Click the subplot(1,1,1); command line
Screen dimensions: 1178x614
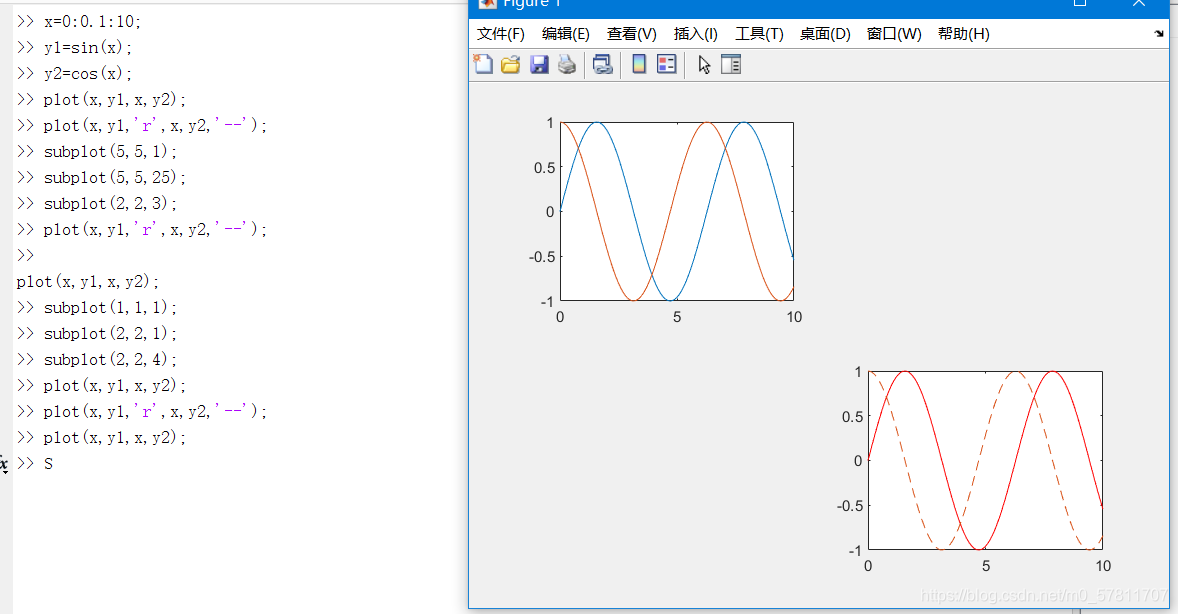coord(97,307)
